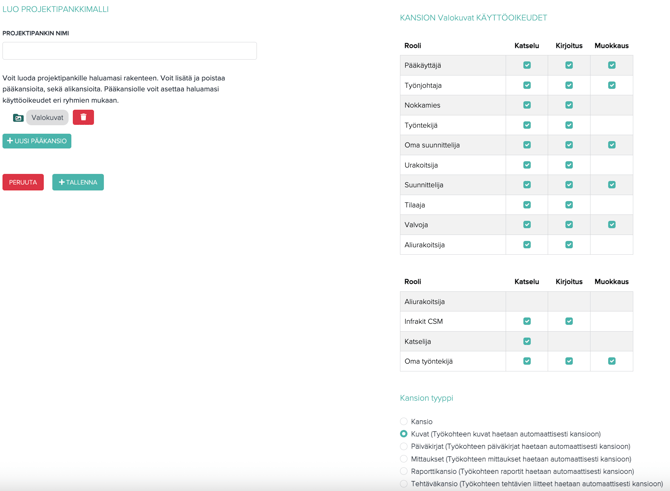Uncheck Pääkäyttäjä Katselu permission
This screenshot has height=491, width=670.
527,65
